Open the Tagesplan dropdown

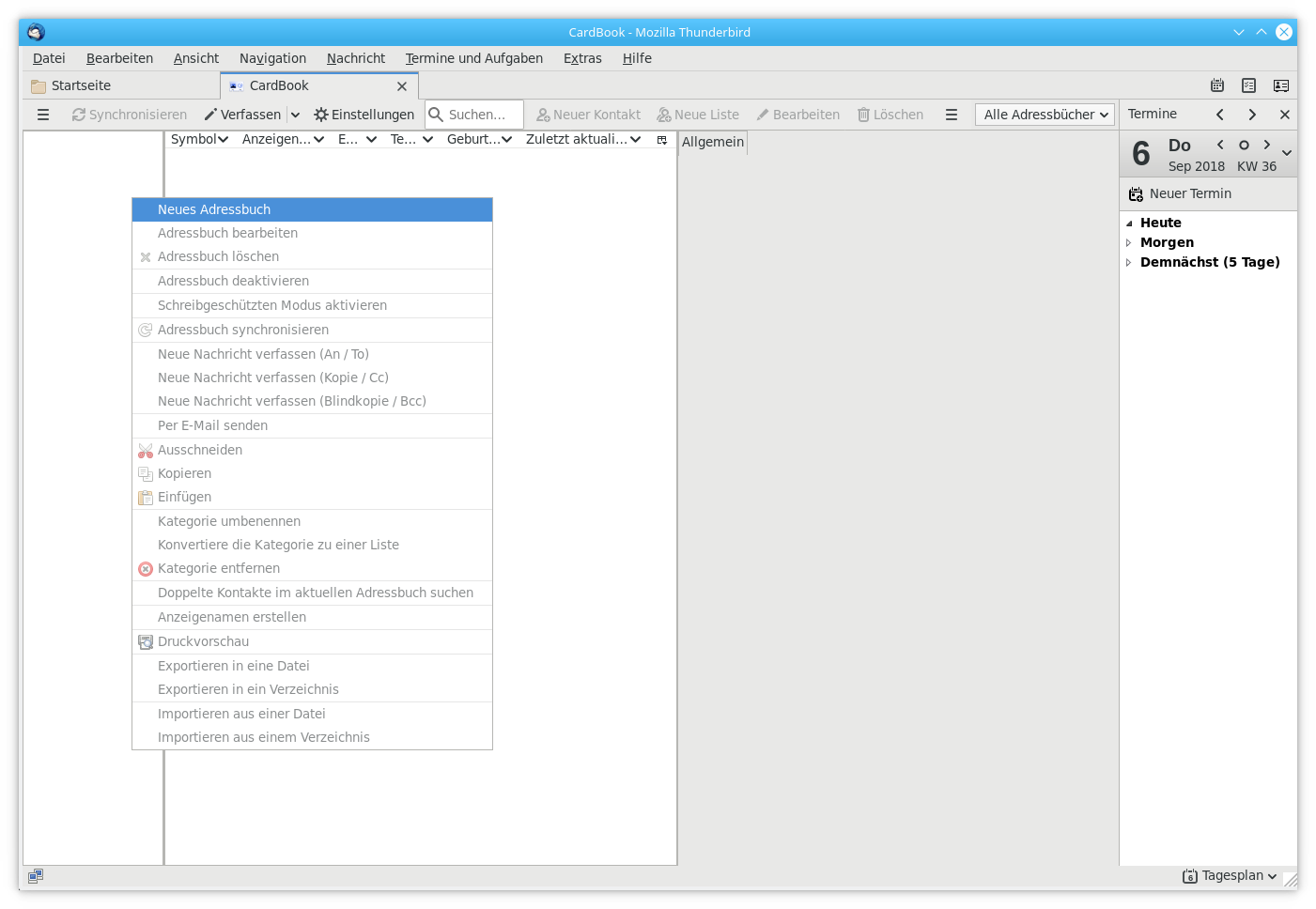(x=1230, y=875)
